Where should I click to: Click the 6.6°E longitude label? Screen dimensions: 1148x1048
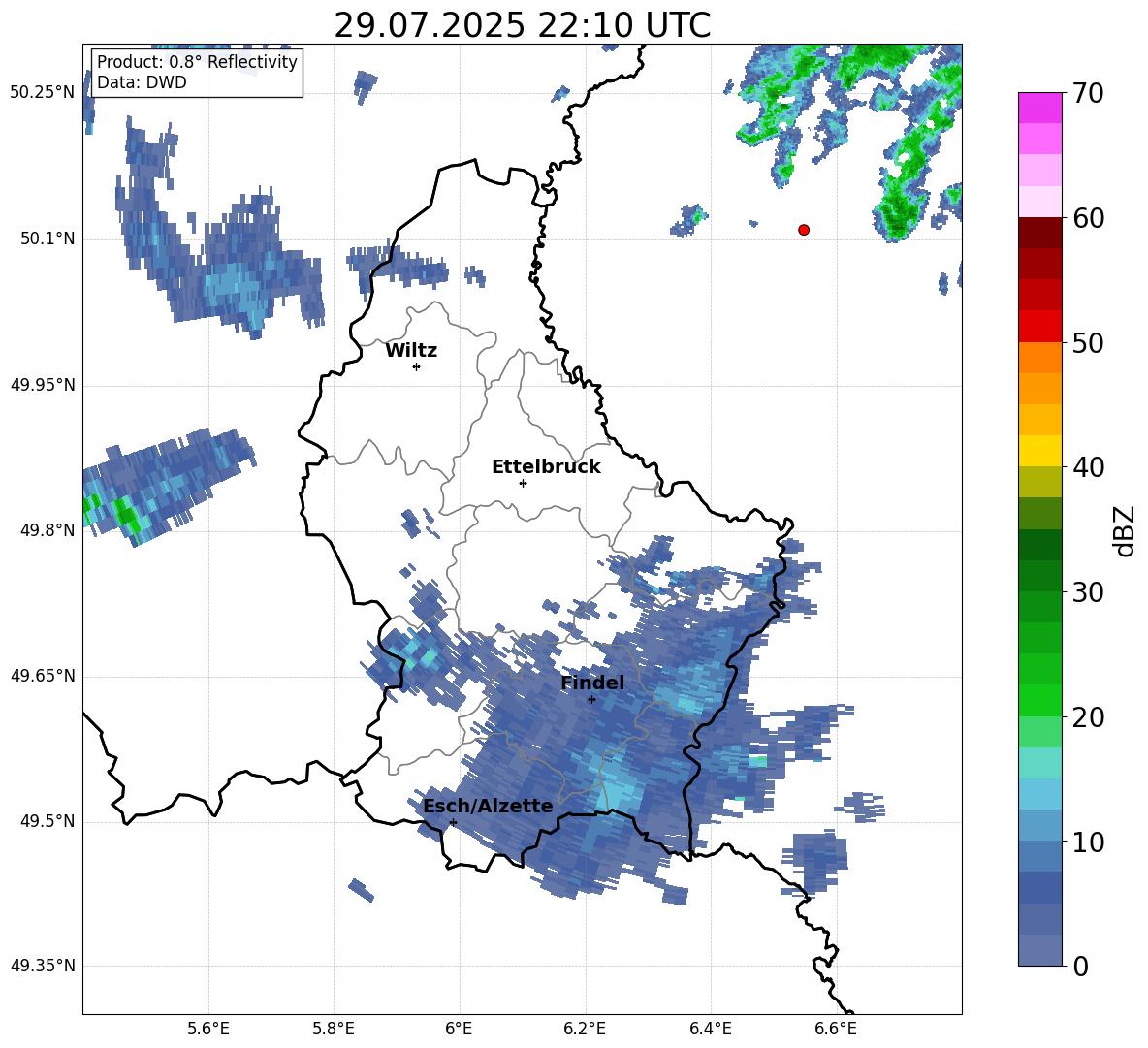(836, 1029)
